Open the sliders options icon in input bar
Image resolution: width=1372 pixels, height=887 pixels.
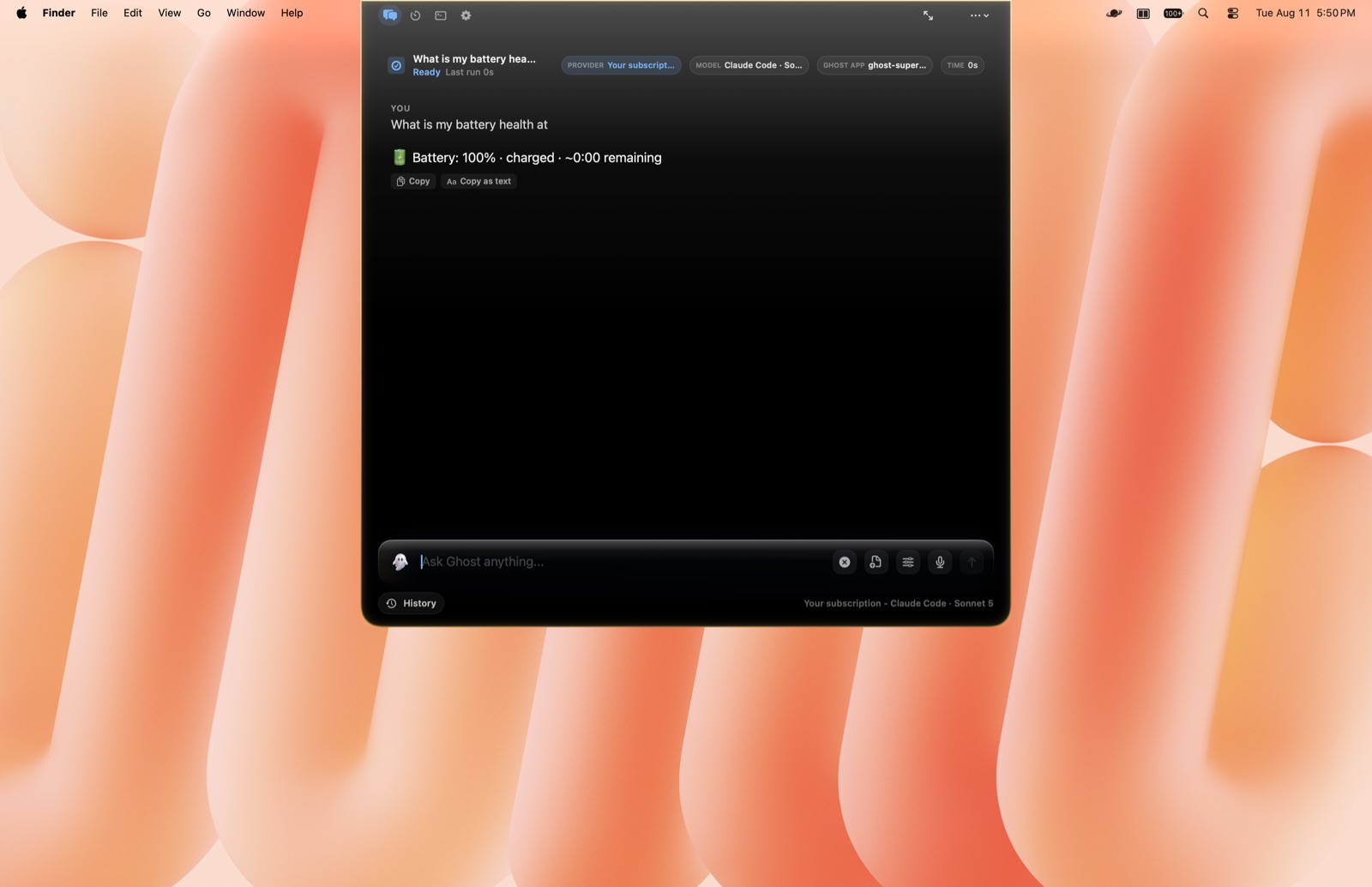click(908, 562)
